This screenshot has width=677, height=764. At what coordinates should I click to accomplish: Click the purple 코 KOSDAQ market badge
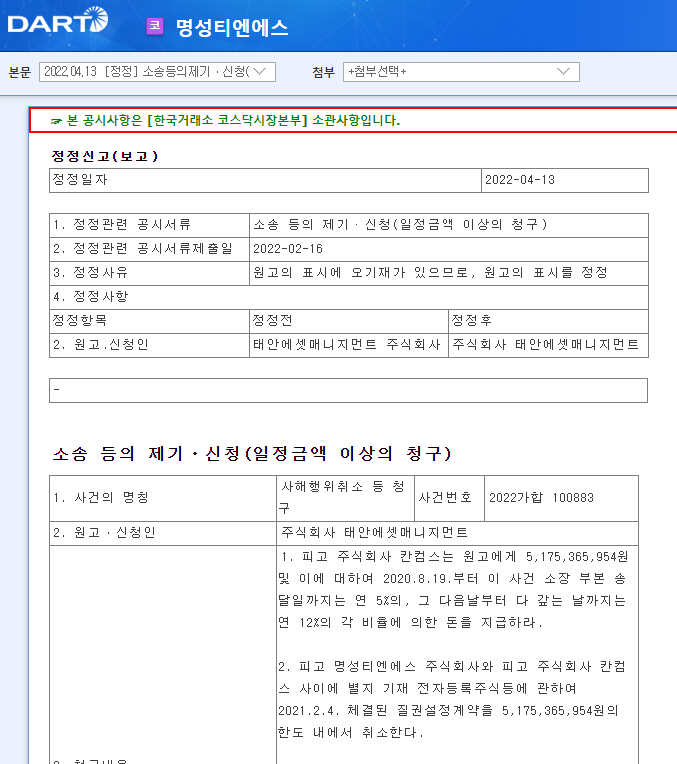[x=155, y=26]
